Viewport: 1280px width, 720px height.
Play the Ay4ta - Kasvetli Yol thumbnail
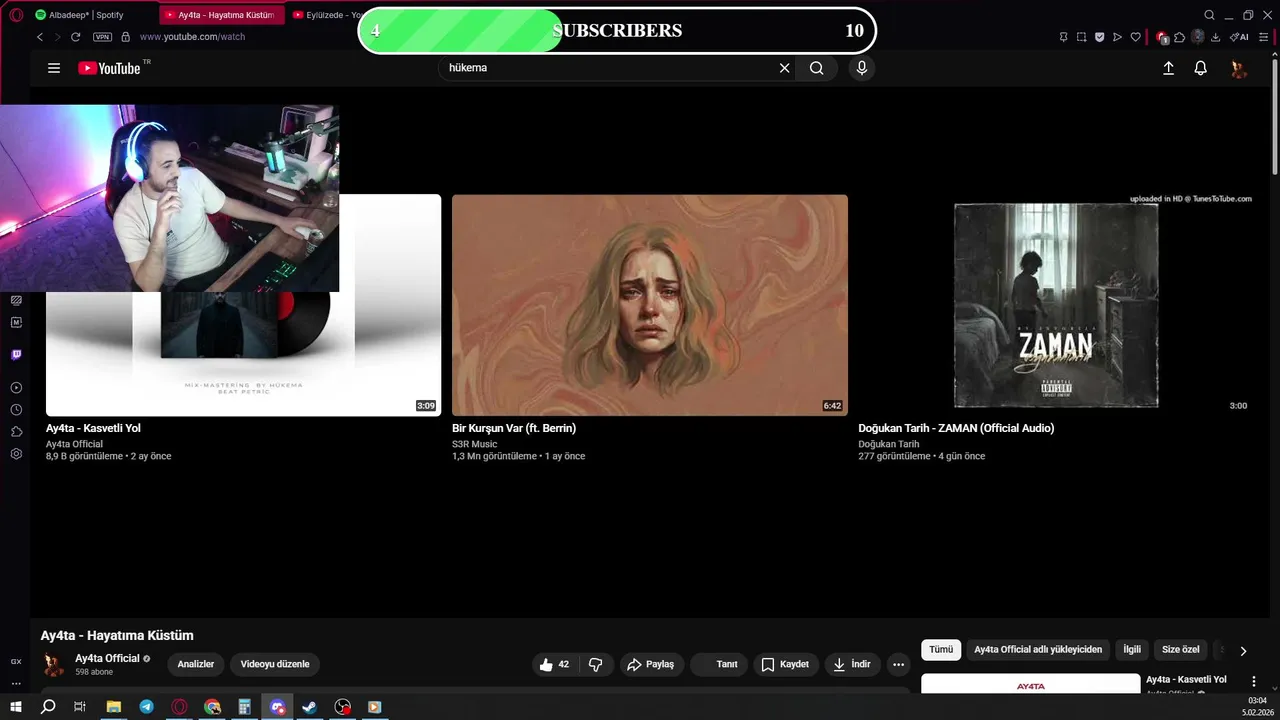click(243, 305)
